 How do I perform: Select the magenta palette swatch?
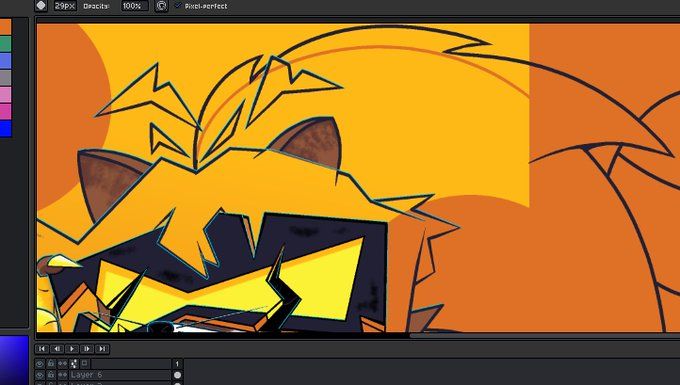[x=5, y=111]
